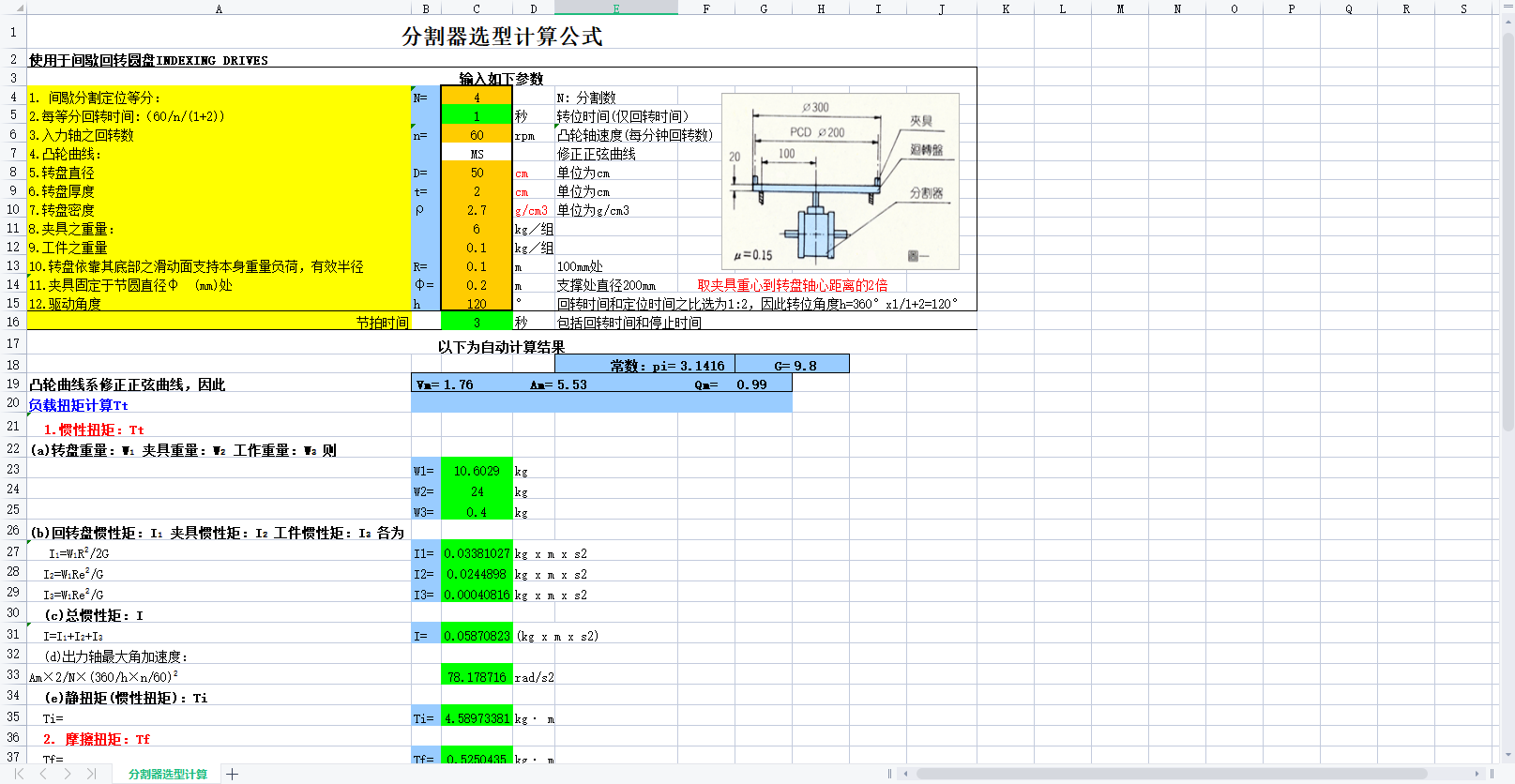Go to next sheet using arrow
The height and width of the screenshot is (784, 1515).
click(68, 774)
